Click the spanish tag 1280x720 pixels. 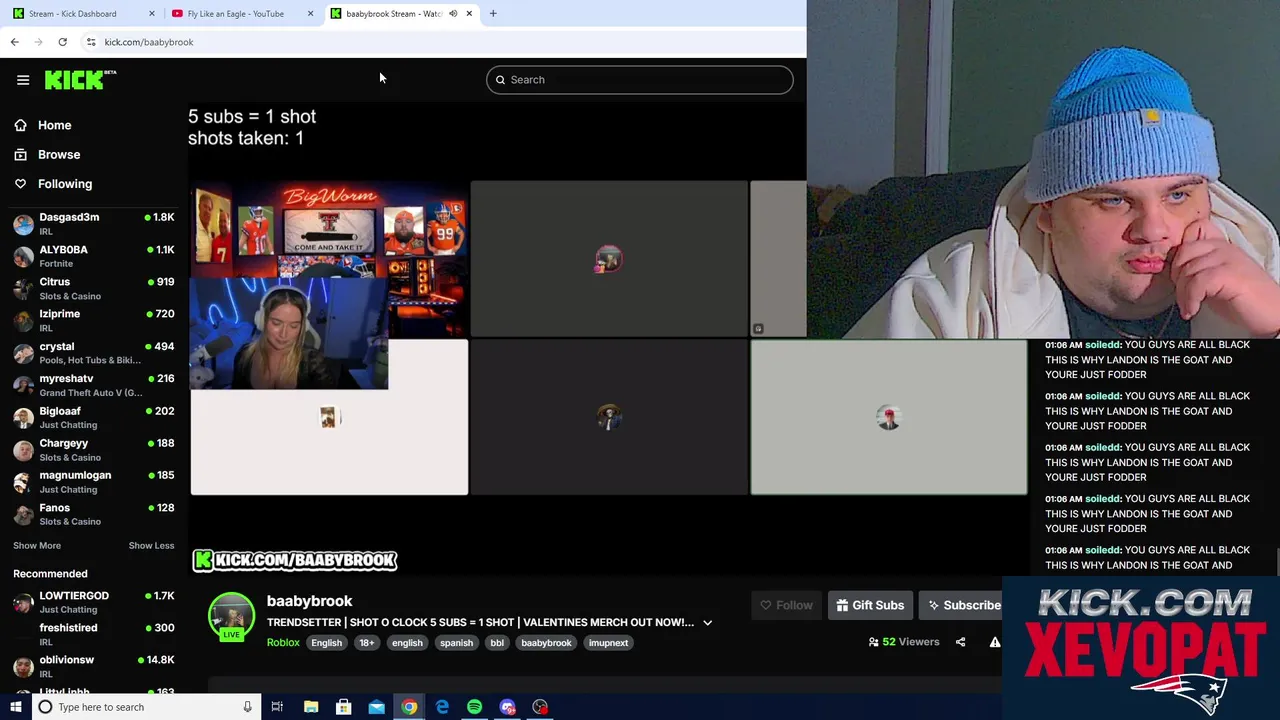tap(456, 643)
